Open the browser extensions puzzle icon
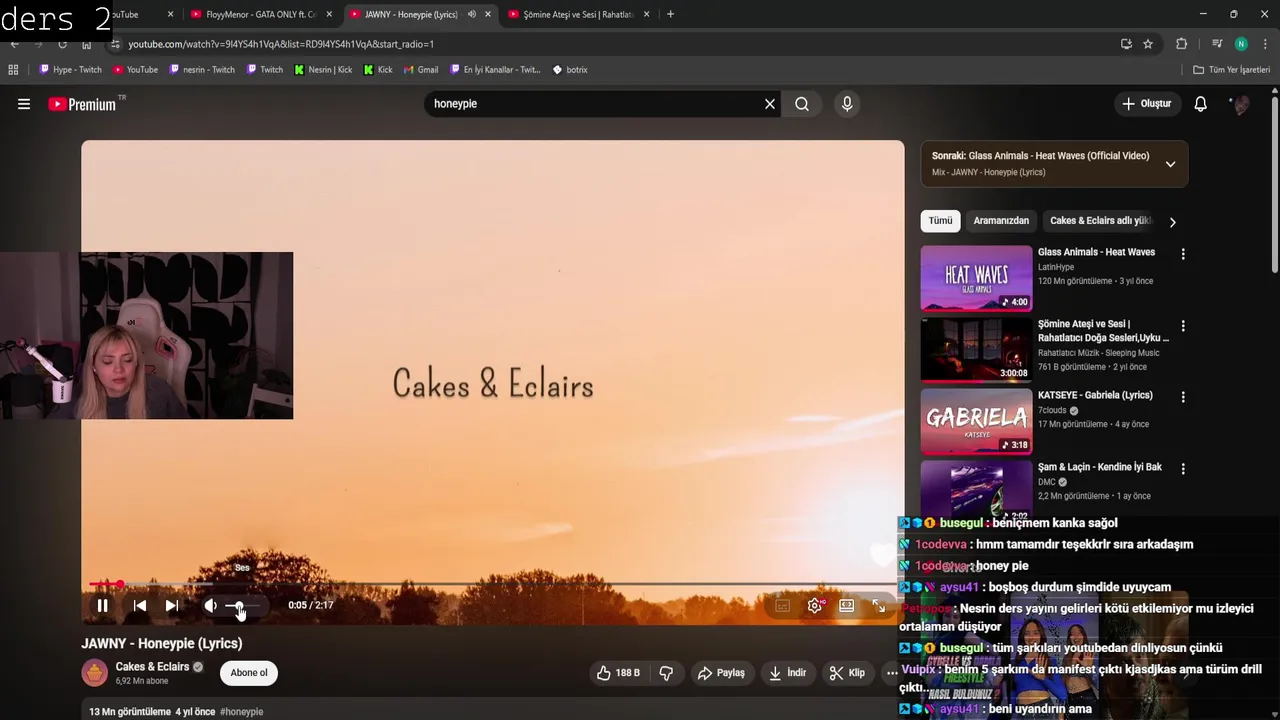Image resolution: width=1280 pixels, height=720 pixels. point(1181,44)
